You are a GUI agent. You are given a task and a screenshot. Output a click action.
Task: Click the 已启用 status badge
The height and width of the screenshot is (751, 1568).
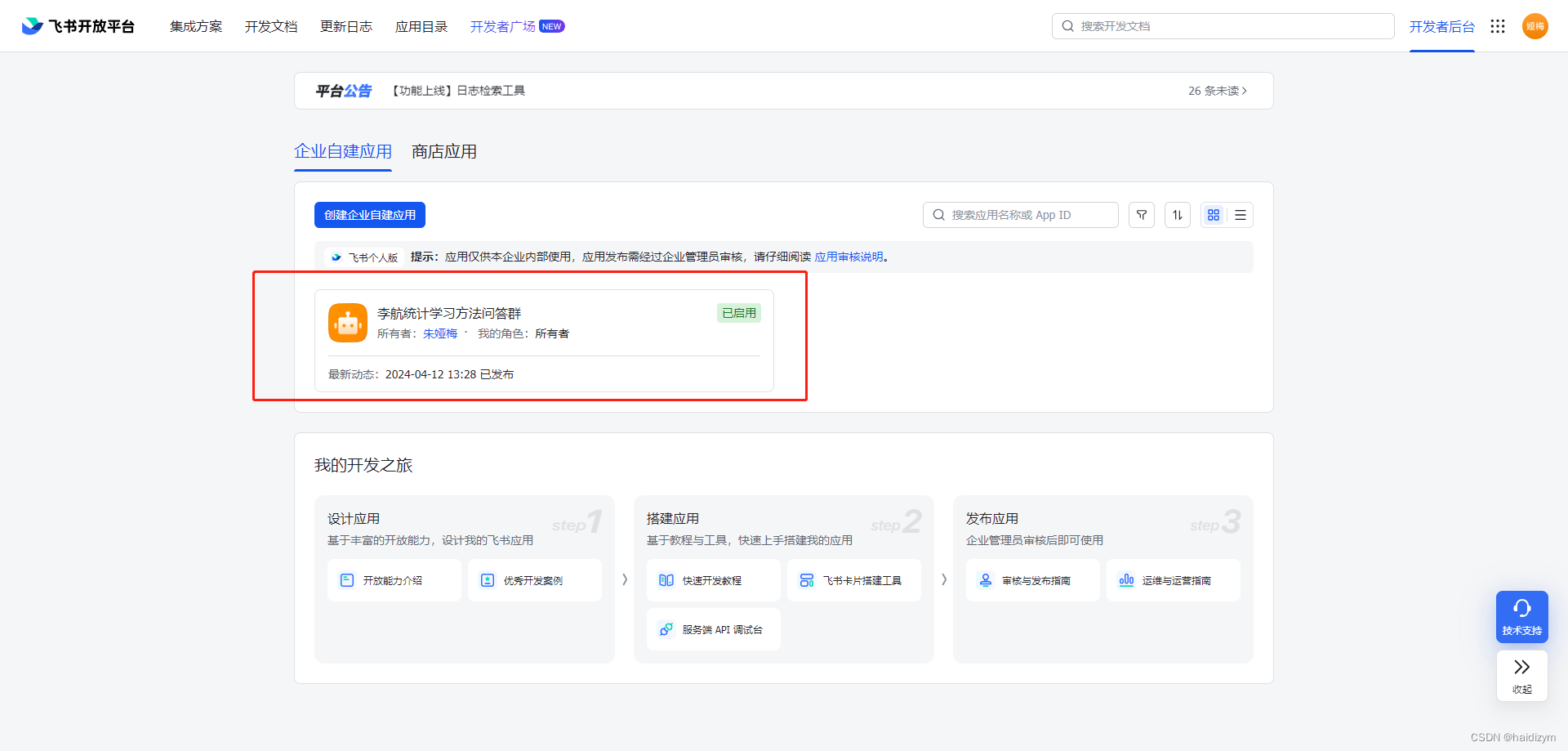tap(739, 313)
